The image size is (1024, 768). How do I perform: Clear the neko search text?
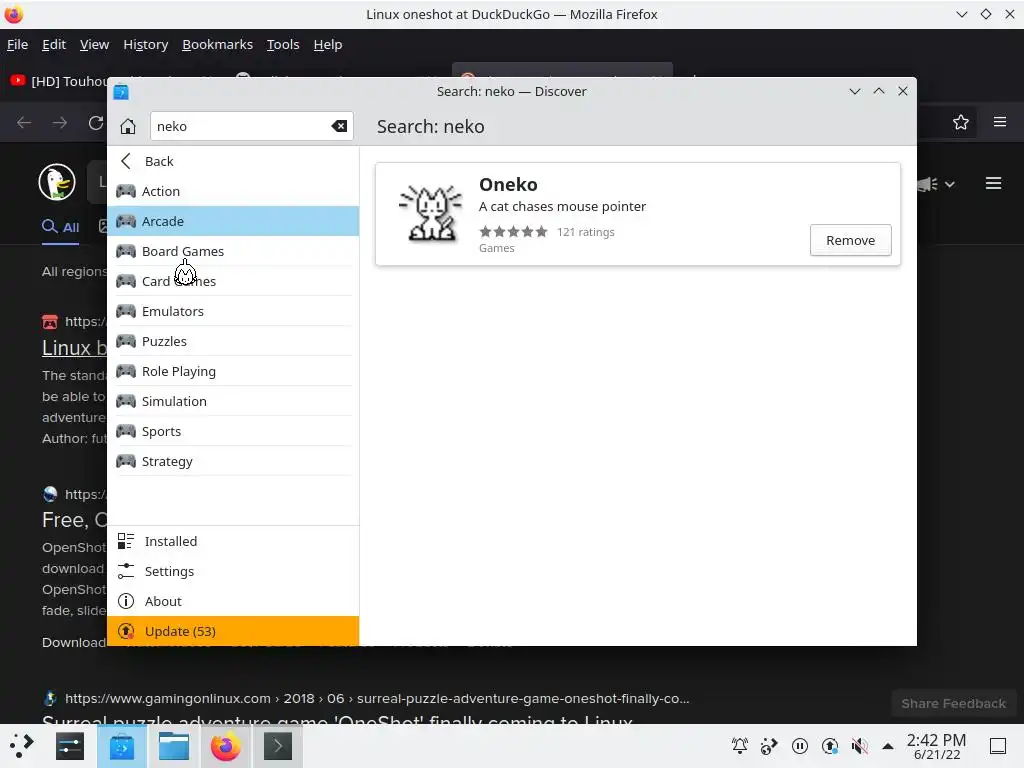(339, 126)
